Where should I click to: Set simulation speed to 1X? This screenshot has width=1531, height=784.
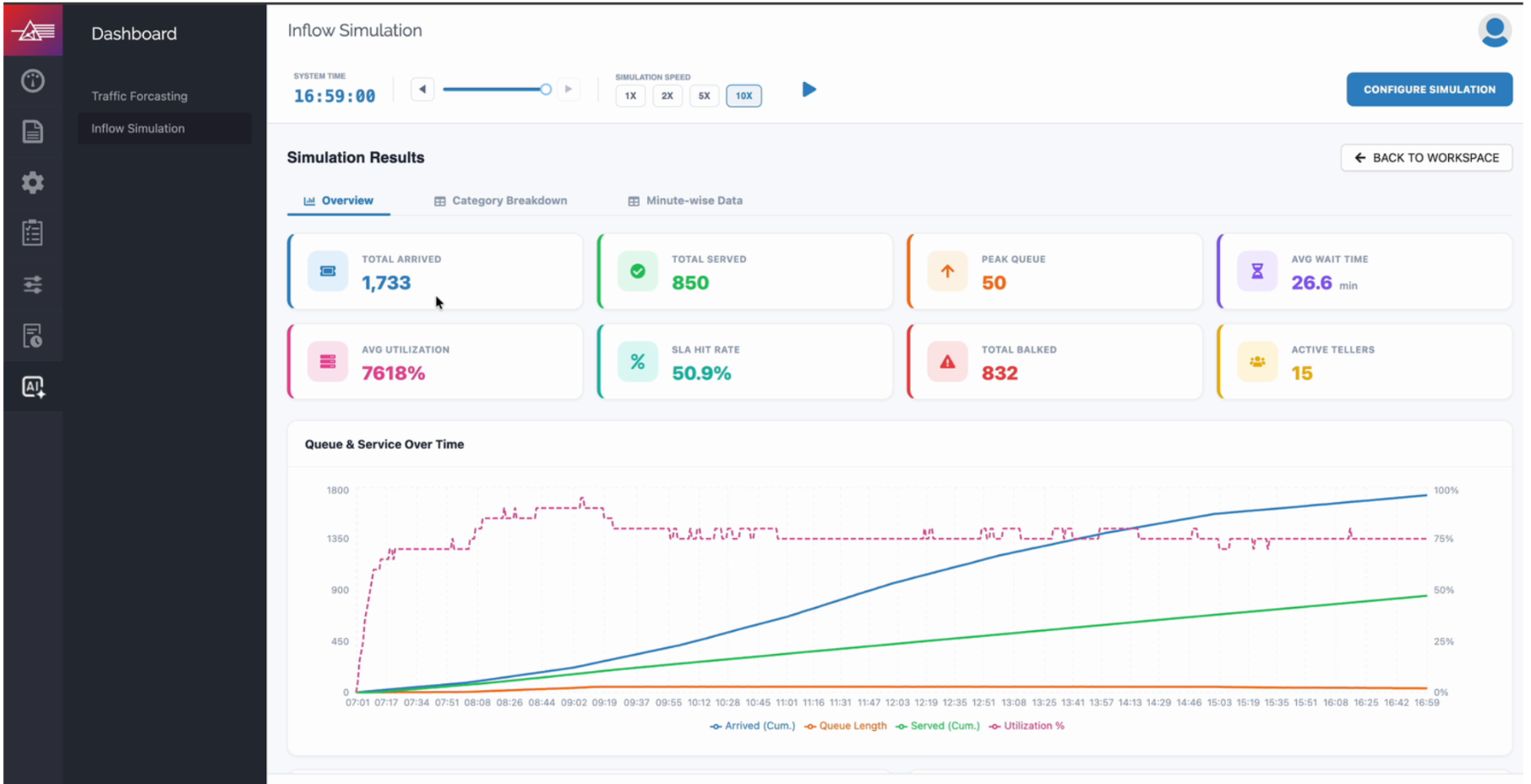pos(630,95)
